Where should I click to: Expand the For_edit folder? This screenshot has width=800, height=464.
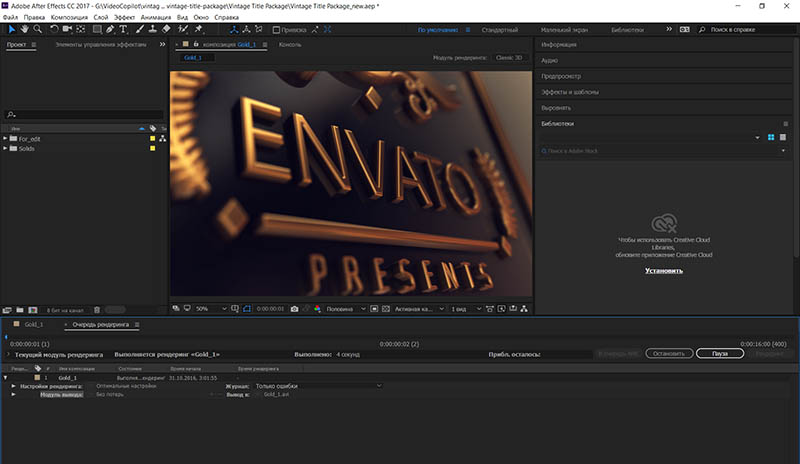click(x=5, y=138)
